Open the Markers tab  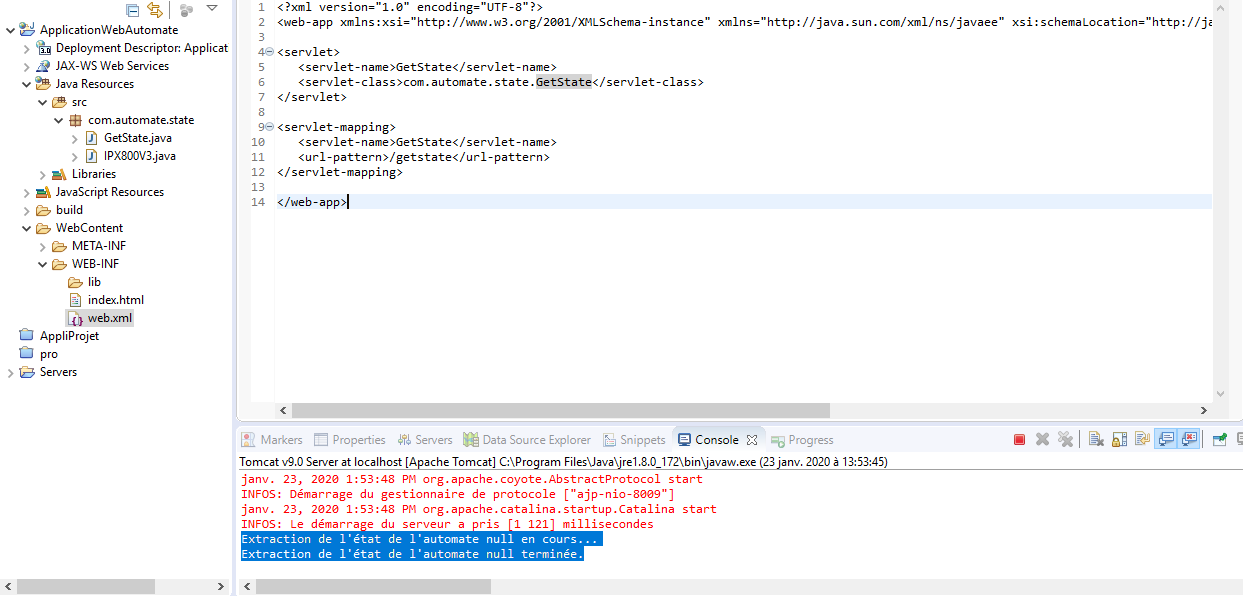coord(272,440)
